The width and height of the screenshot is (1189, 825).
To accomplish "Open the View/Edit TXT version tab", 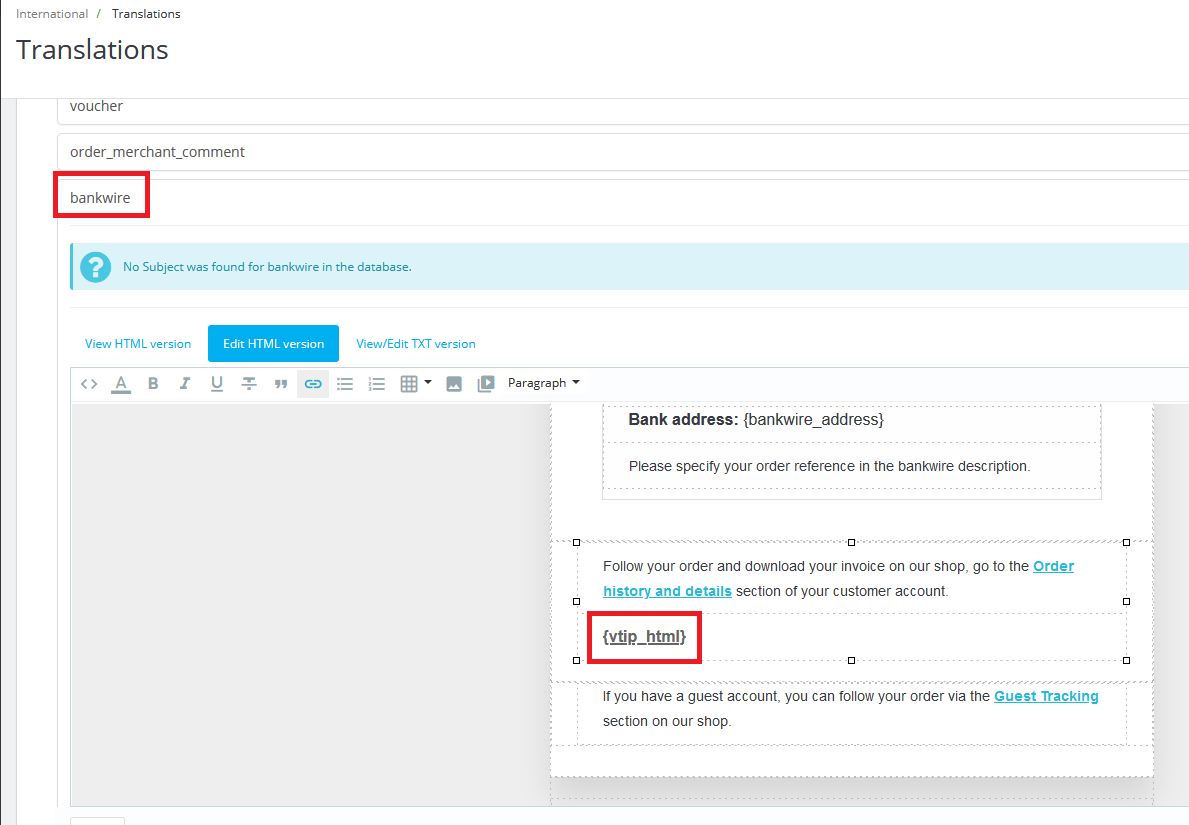I will (416, 343).
